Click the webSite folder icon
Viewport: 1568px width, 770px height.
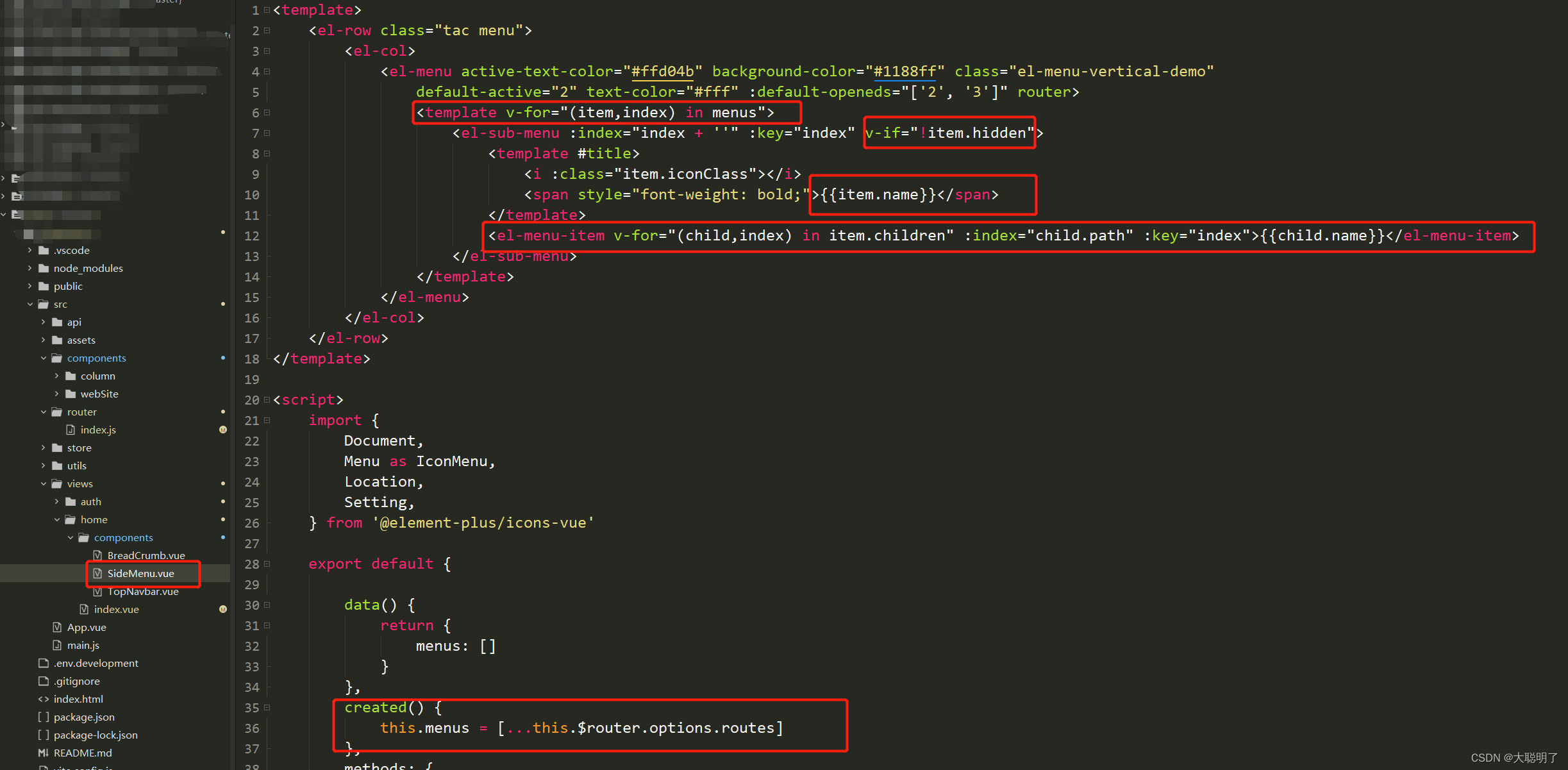pyautogui.click(x=71, y=394)
